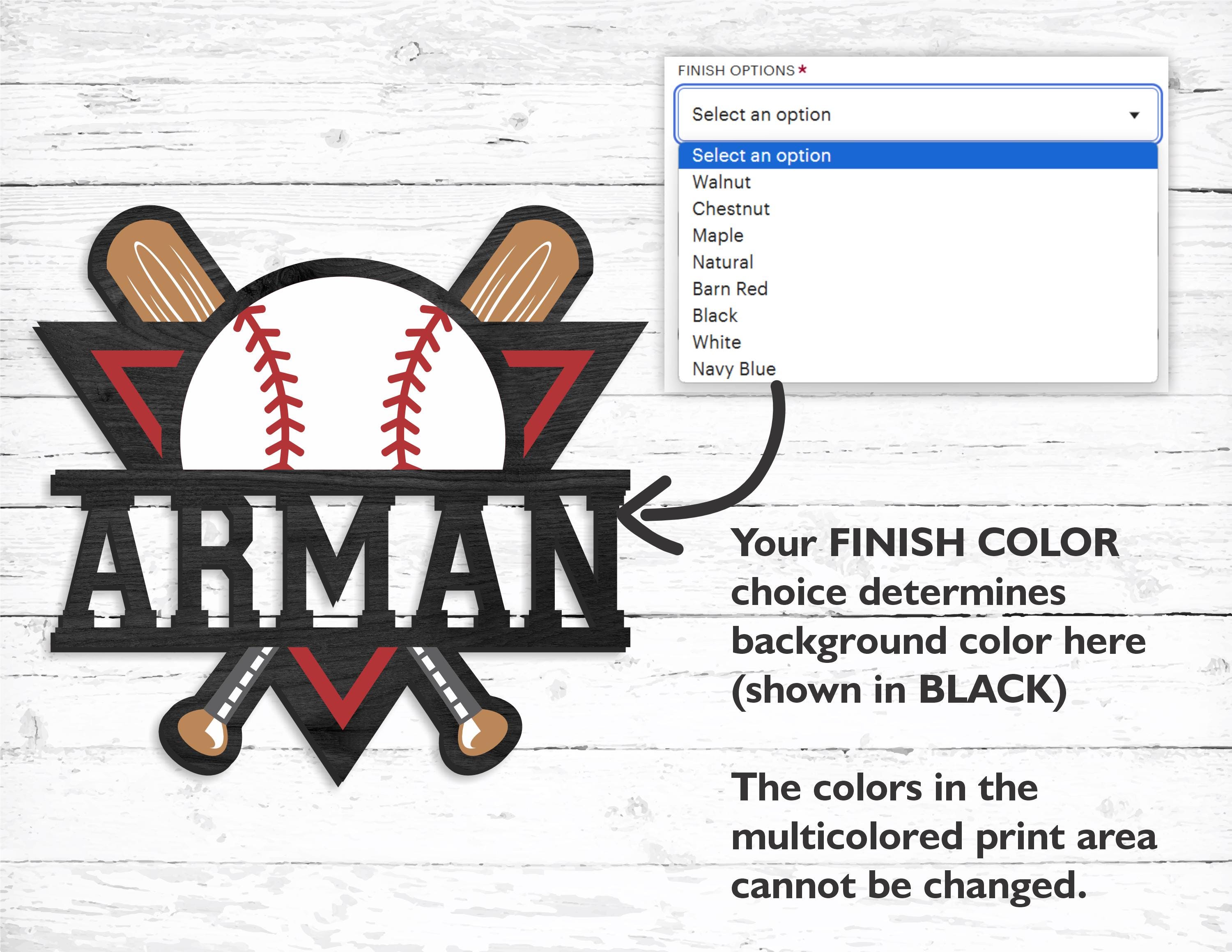This screenshot has height=952, width=1232.
Task: Pick the Maple finish option
Action: point(918,235)
